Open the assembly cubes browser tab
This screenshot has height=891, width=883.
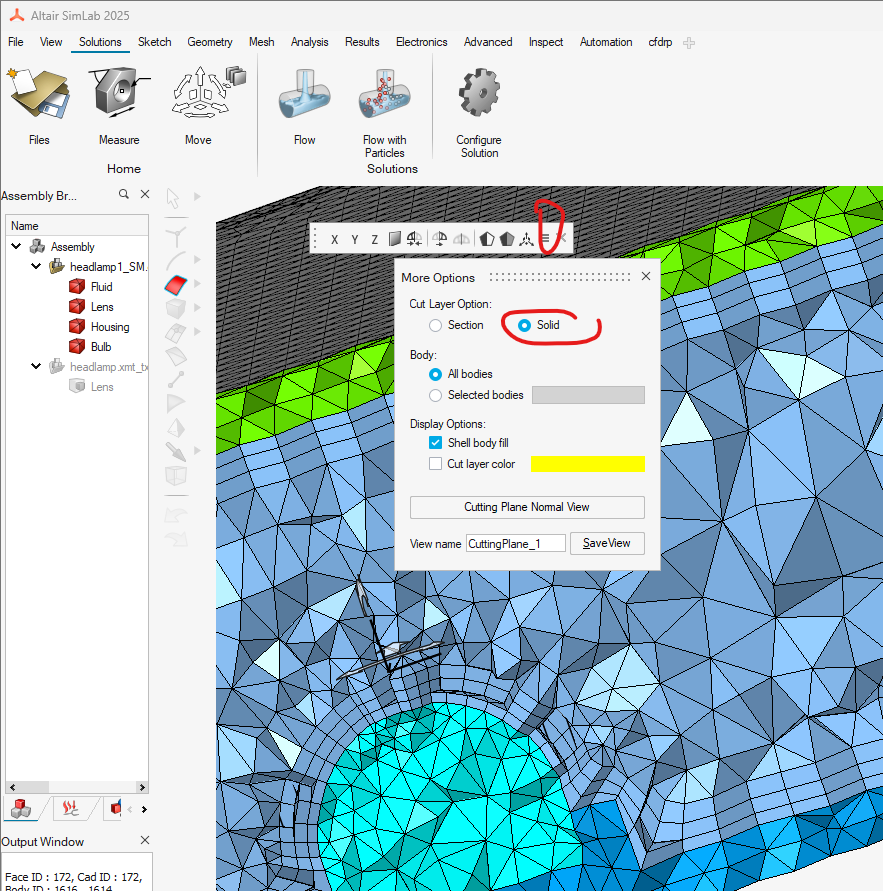point(21,808)
